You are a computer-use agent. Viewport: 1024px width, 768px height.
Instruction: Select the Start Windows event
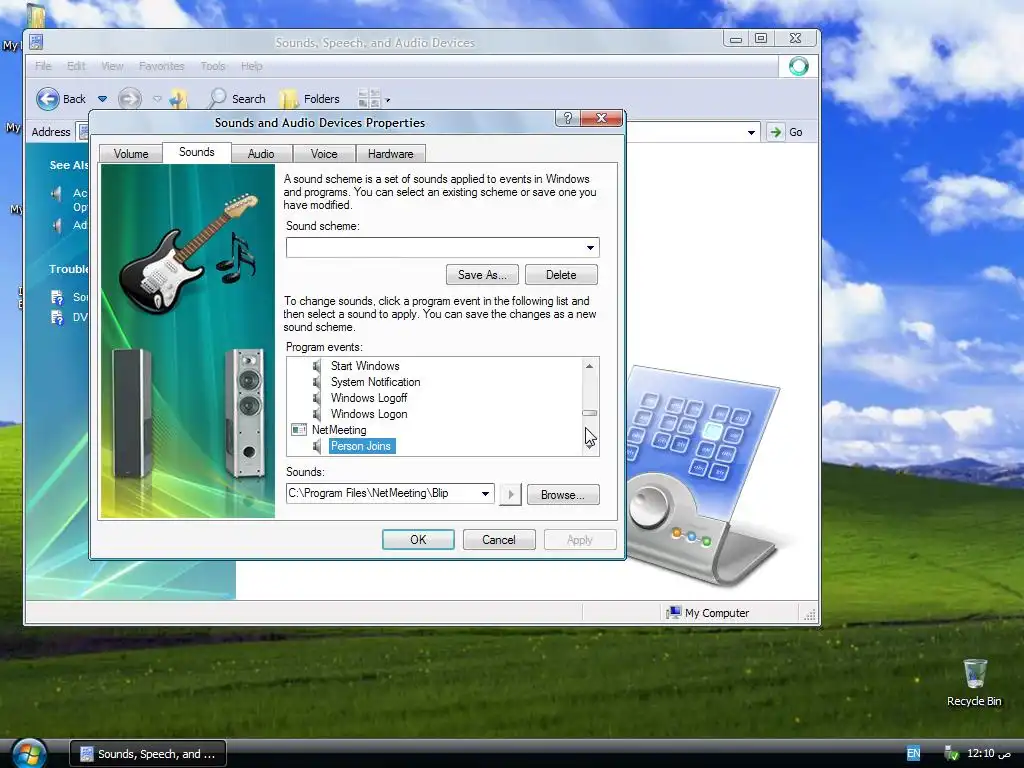click(365, 366)
